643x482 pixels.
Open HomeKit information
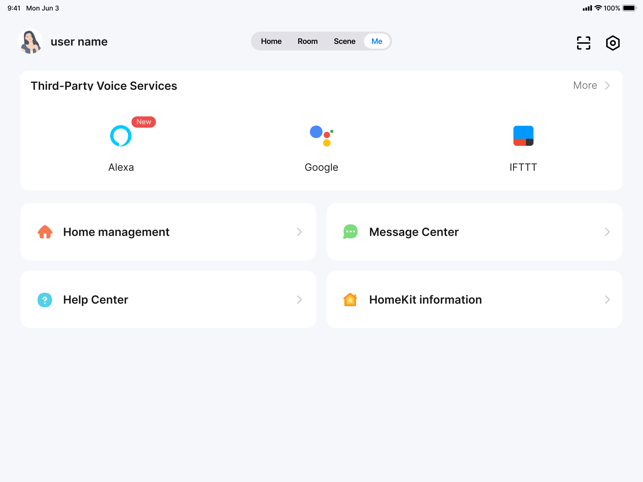pos(474,299)
